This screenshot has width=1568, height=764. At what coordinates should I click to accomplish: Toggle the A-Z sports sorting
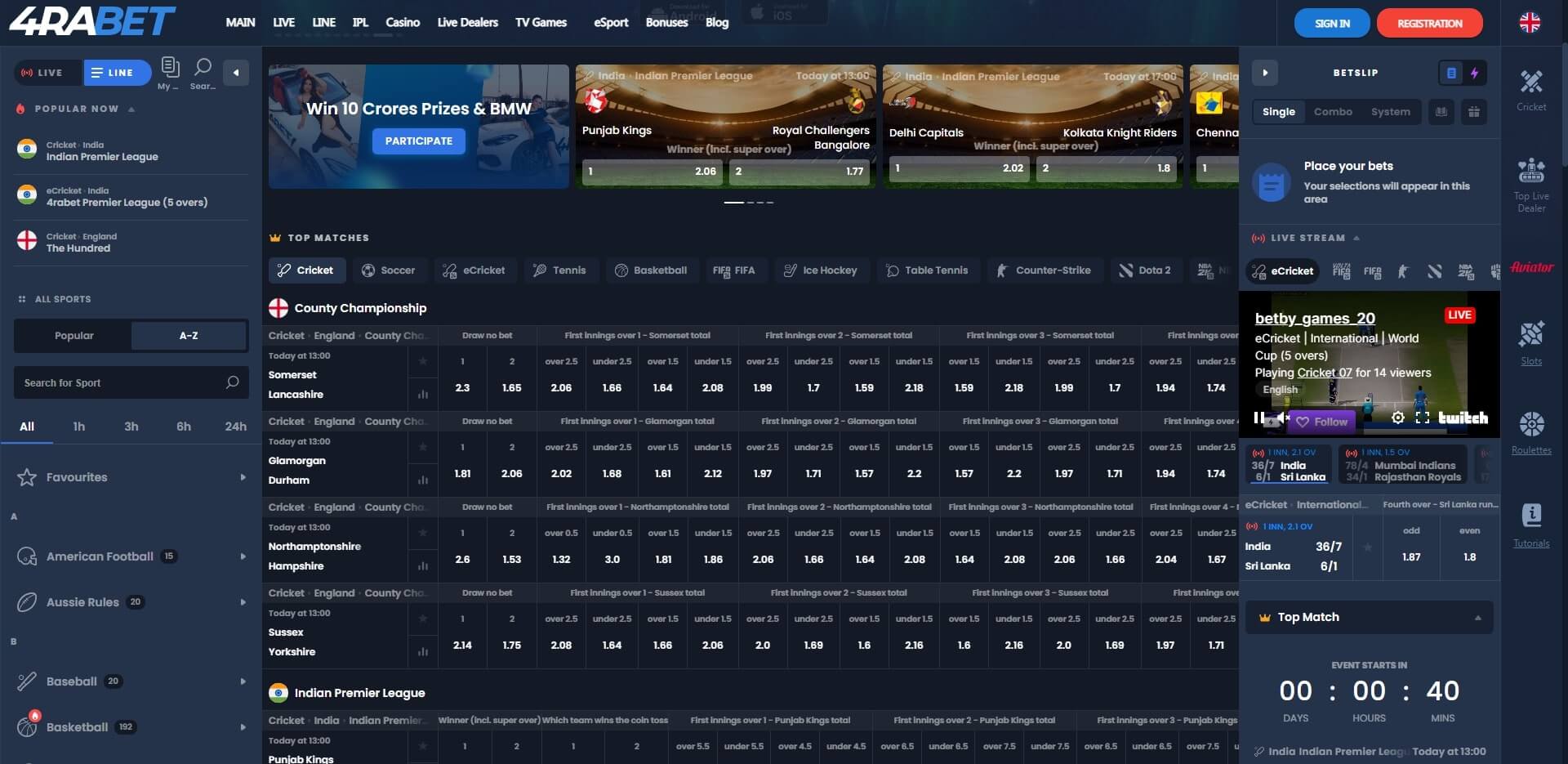coord(189,336)
